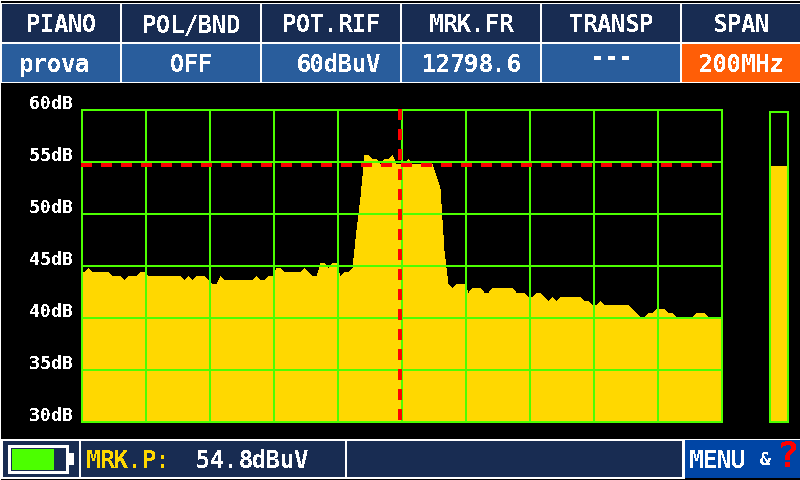Screen dimensions: 800x480
Task: Click the MRK.P 54.8dBuV readout
Action: pyautogui.click(x=213, y=459)
